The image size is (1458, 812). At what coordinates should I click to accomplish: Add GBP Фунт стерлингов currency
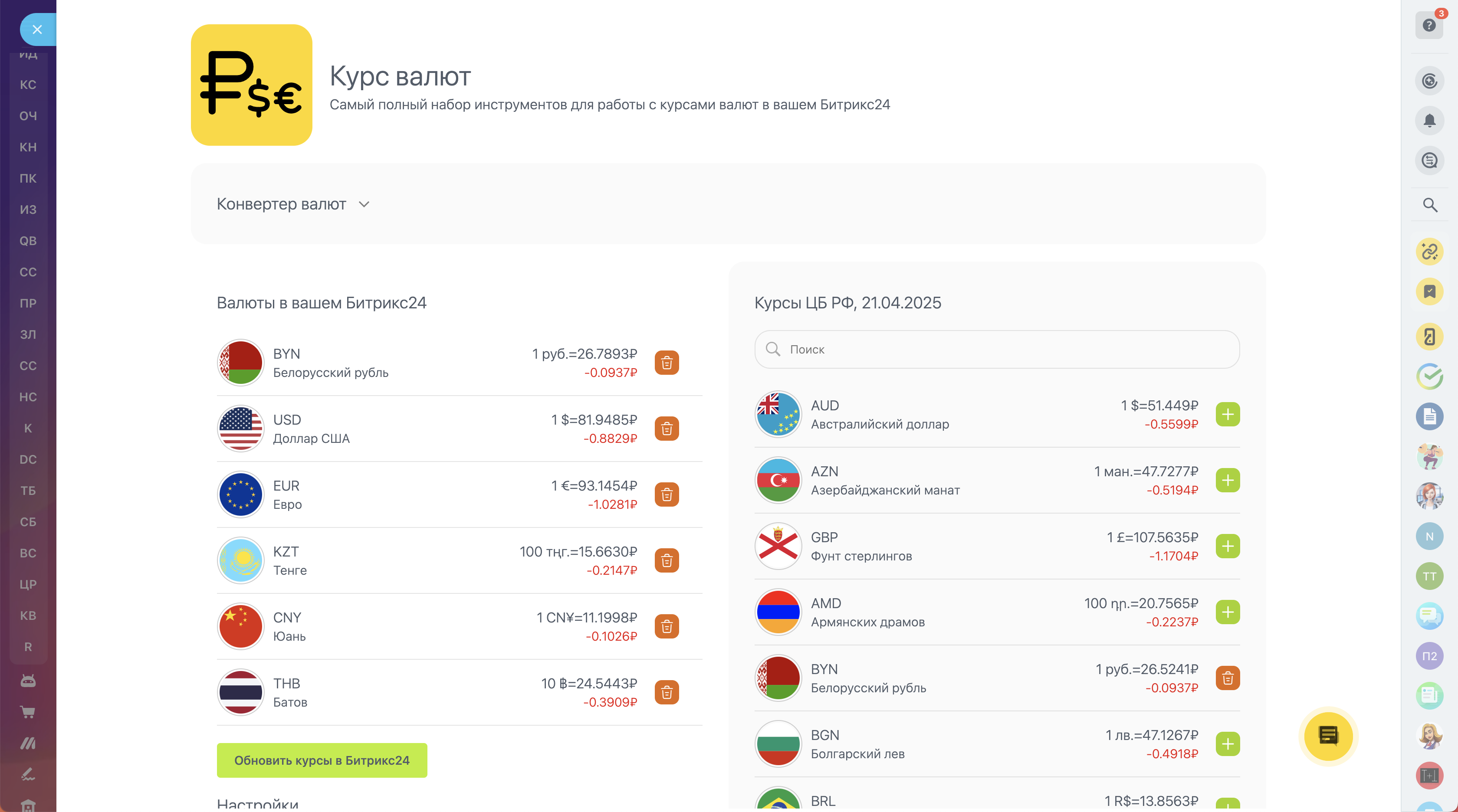1227,546
